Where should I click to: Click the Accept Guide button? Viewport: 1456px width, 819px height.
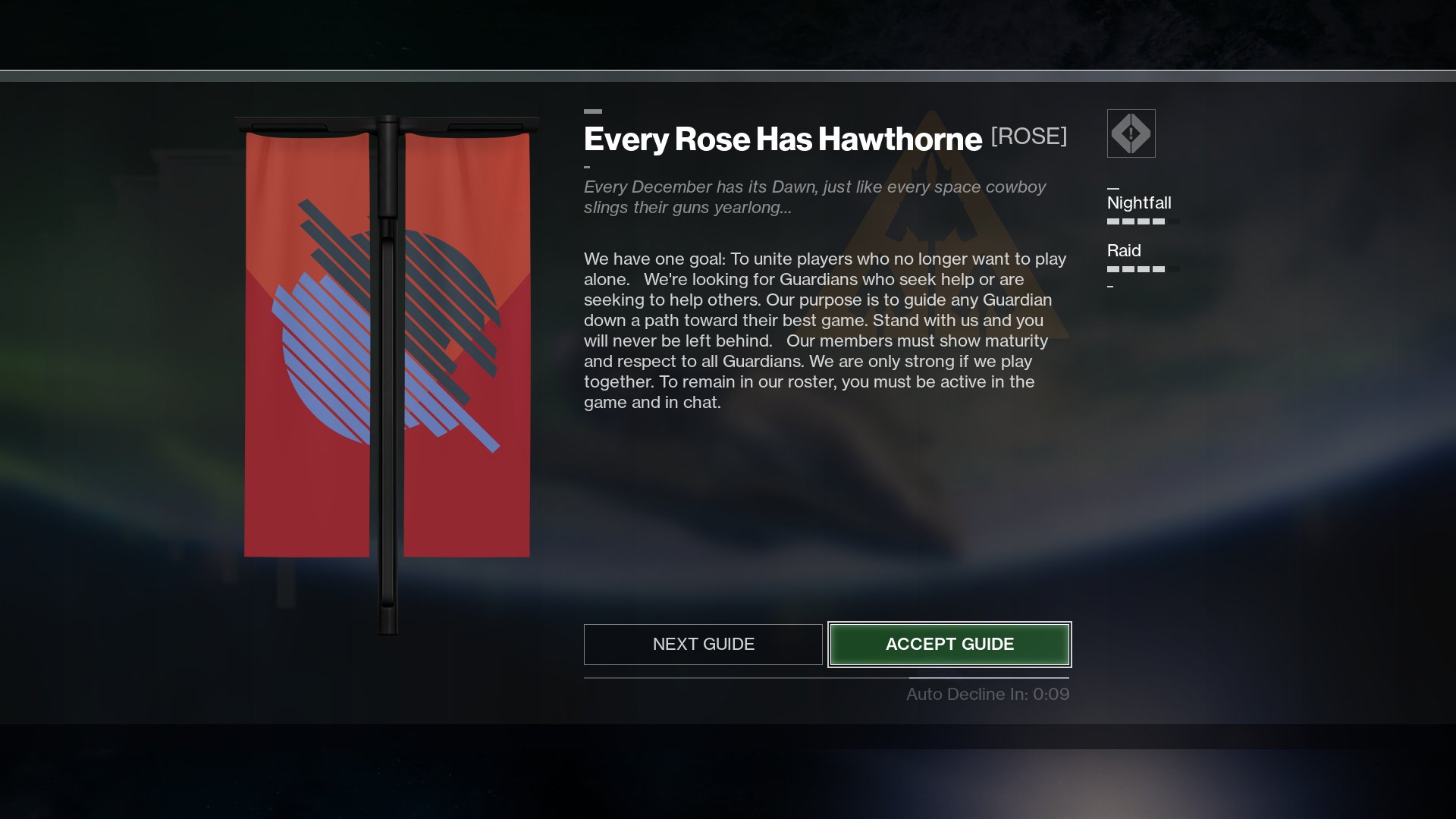click(x=949, y=645)
